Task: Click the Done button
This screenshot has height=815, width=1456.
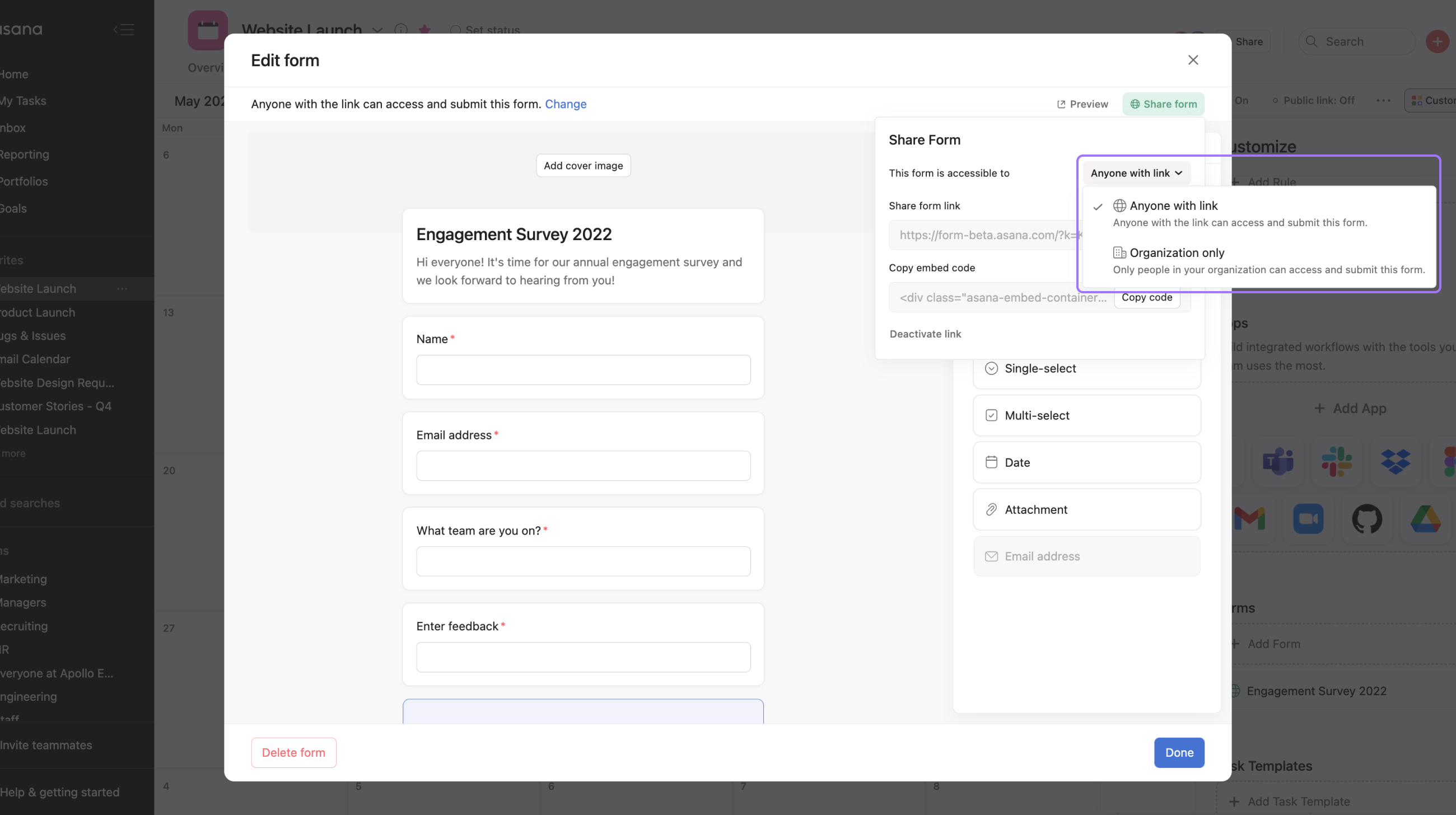Action: click(x=1179, y=752)
